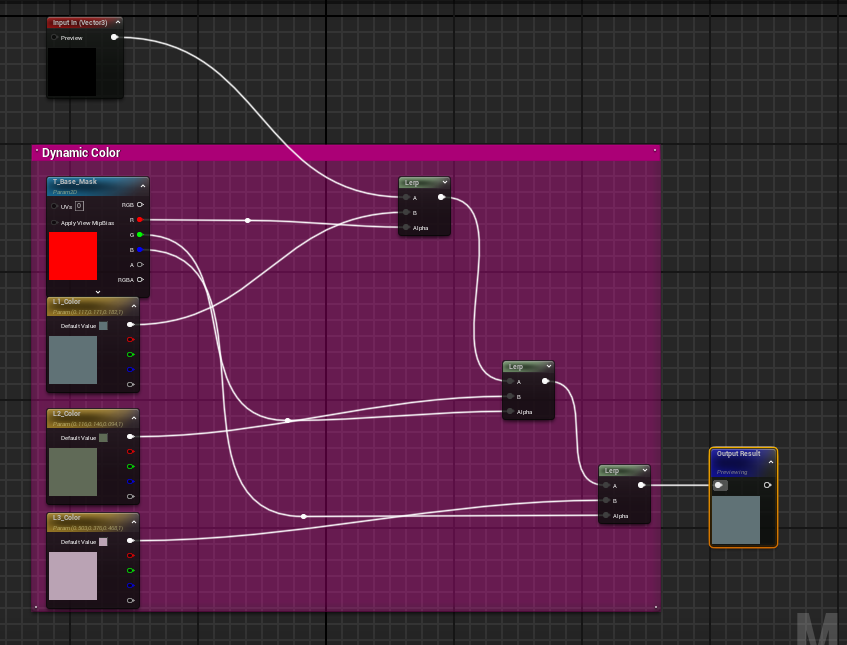Screen dimensions: 847x645
Task: Open L3_Color Default Value color swatch
Action: click(x=103, y=542)
